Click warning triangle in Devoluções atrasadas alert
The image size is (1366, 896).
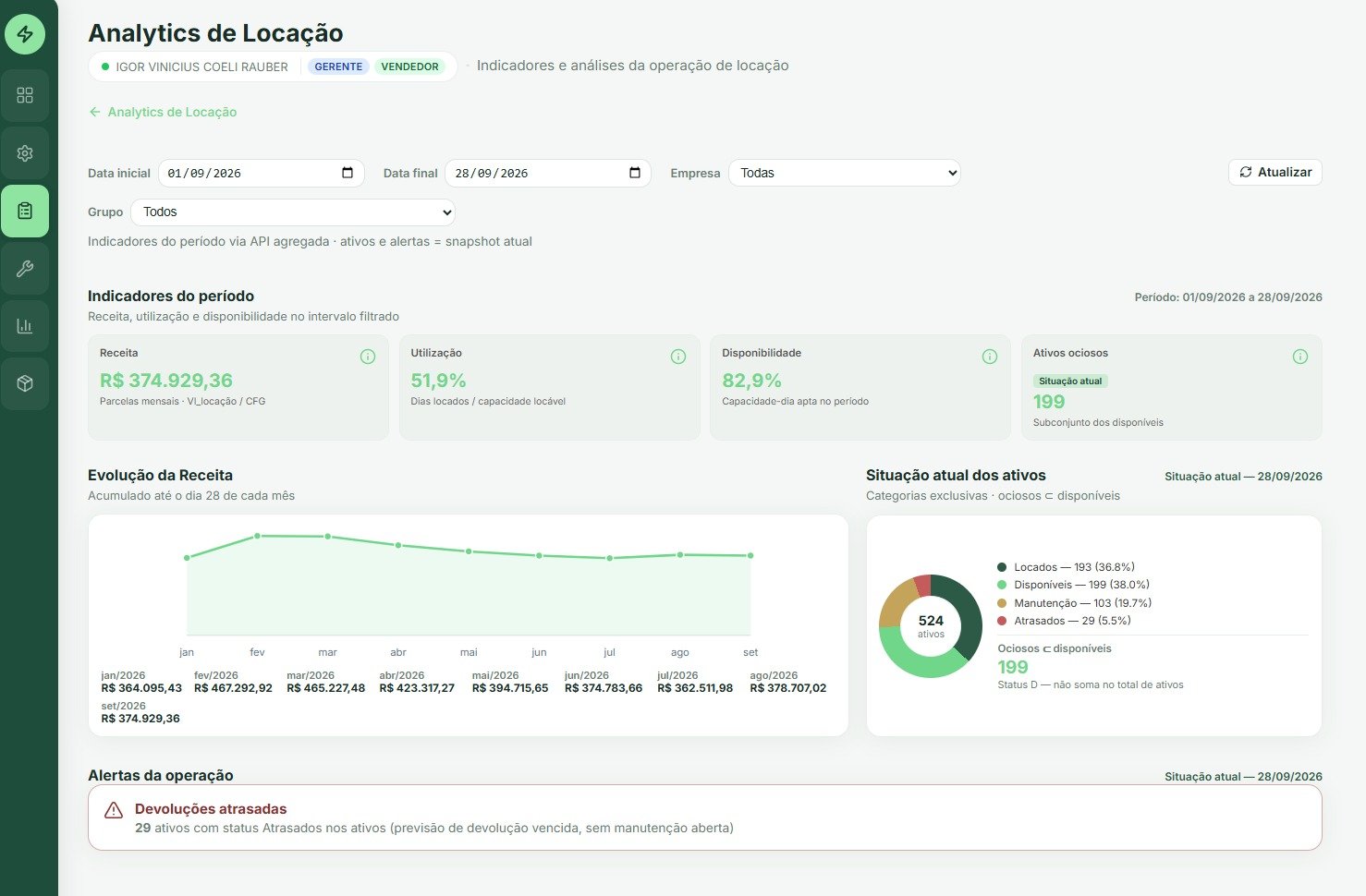(114, 810)
